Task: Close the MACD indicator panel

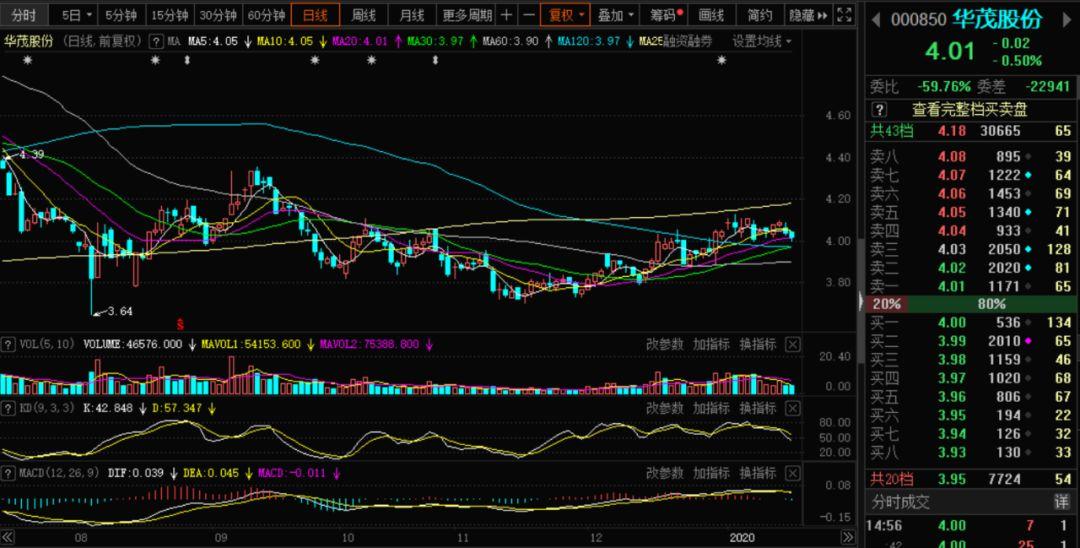Action: pos(793,473)
